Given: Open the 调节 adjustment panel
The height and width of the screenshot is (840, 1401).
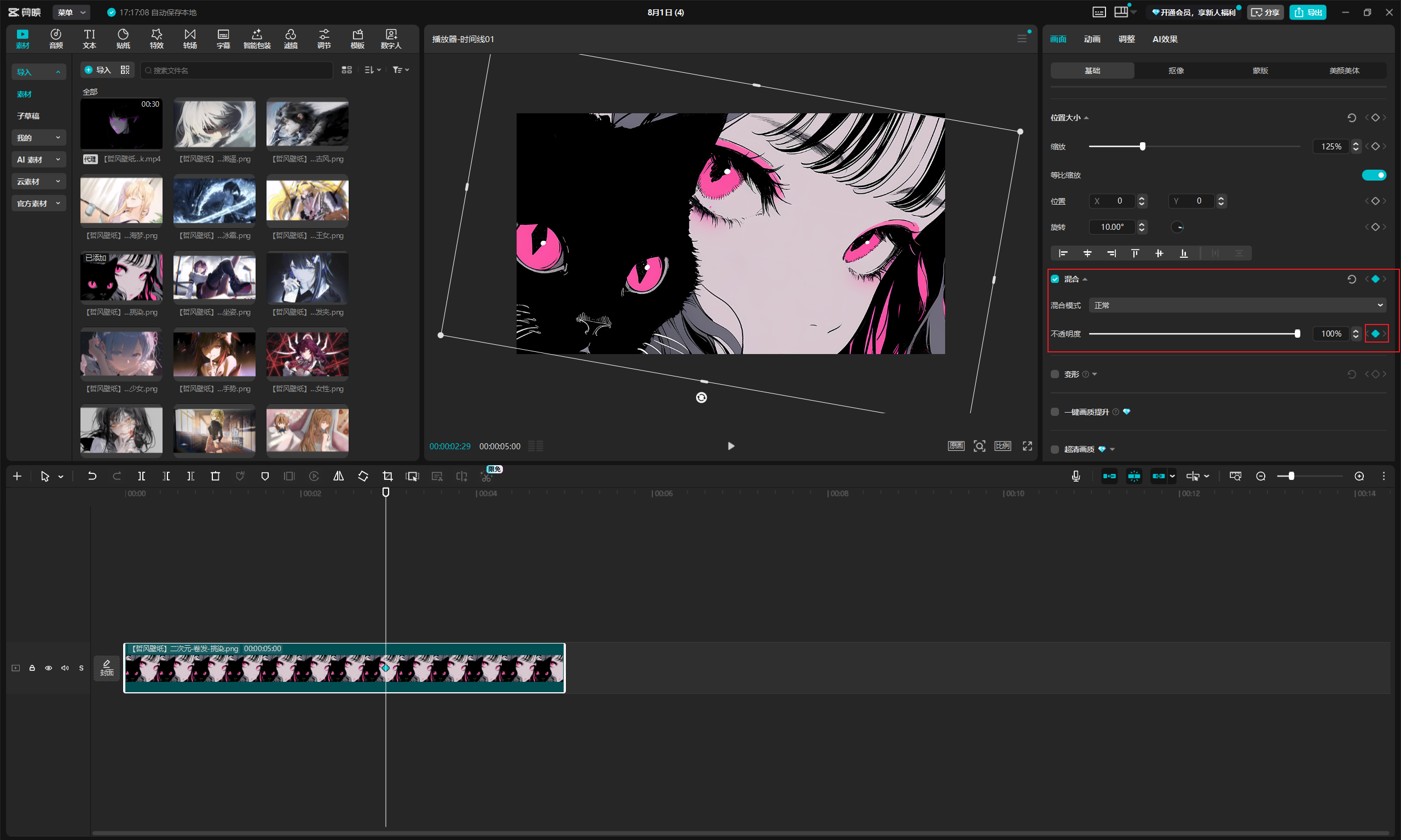Looking at the screenshot, I should [324, 38].
